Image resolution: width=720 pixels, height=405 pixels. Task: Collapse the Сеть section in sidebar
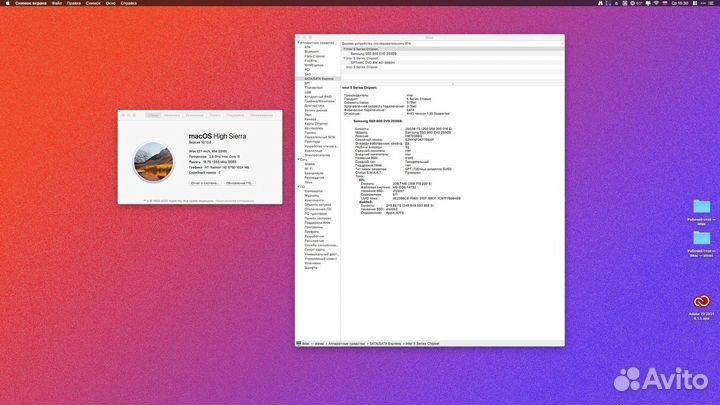(x=298, y=159)
